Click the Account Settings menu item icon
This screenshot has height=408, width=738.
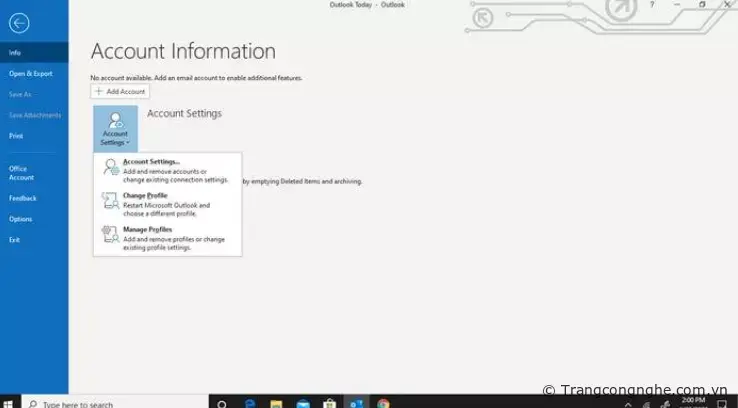pyautogui.click(x=110, y=168)
